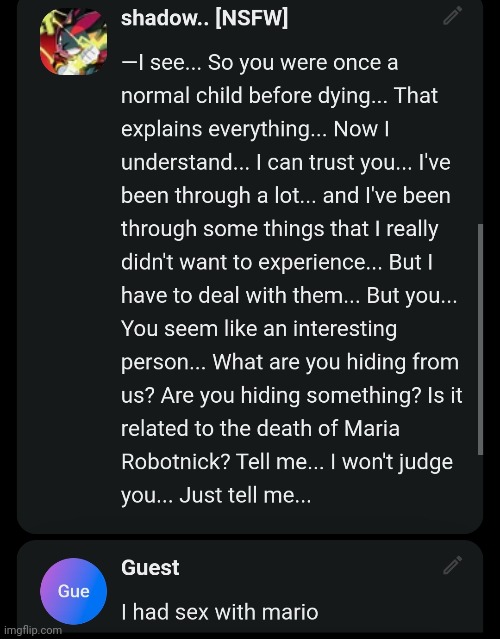Open the imgflip.com watermark link
Image resolution: width=500 pixels, height=639 pixels.
(x=32, y=630)
